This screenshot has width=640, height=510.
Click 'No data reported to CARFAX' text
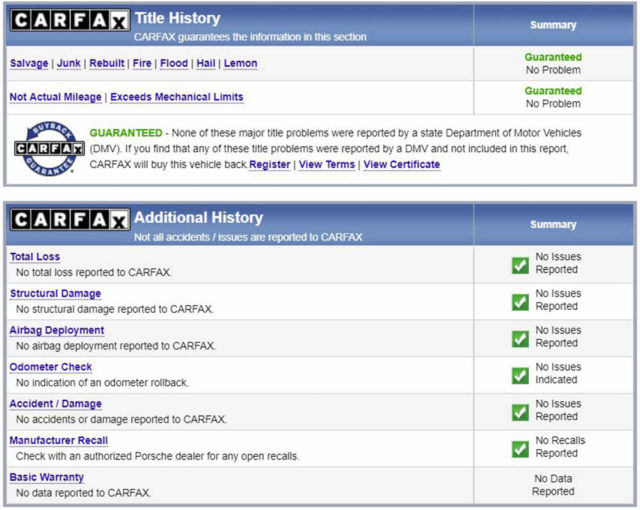point(83,492)
